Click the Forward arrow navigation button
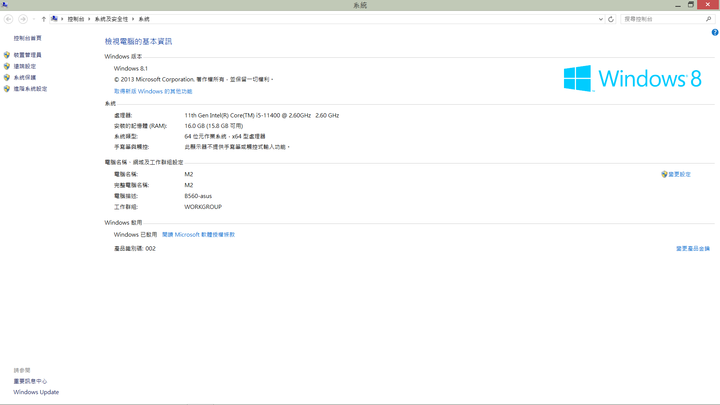 click(x=22, y=19)
